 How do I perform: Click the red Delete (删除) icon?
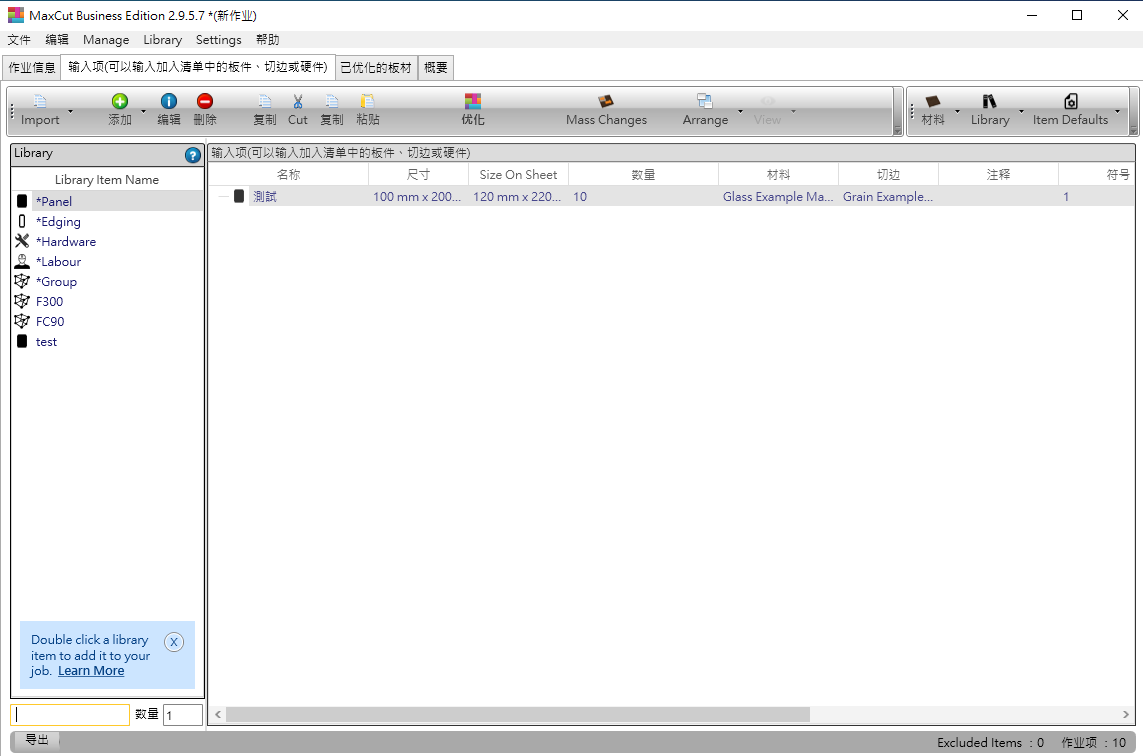(205, 101)
